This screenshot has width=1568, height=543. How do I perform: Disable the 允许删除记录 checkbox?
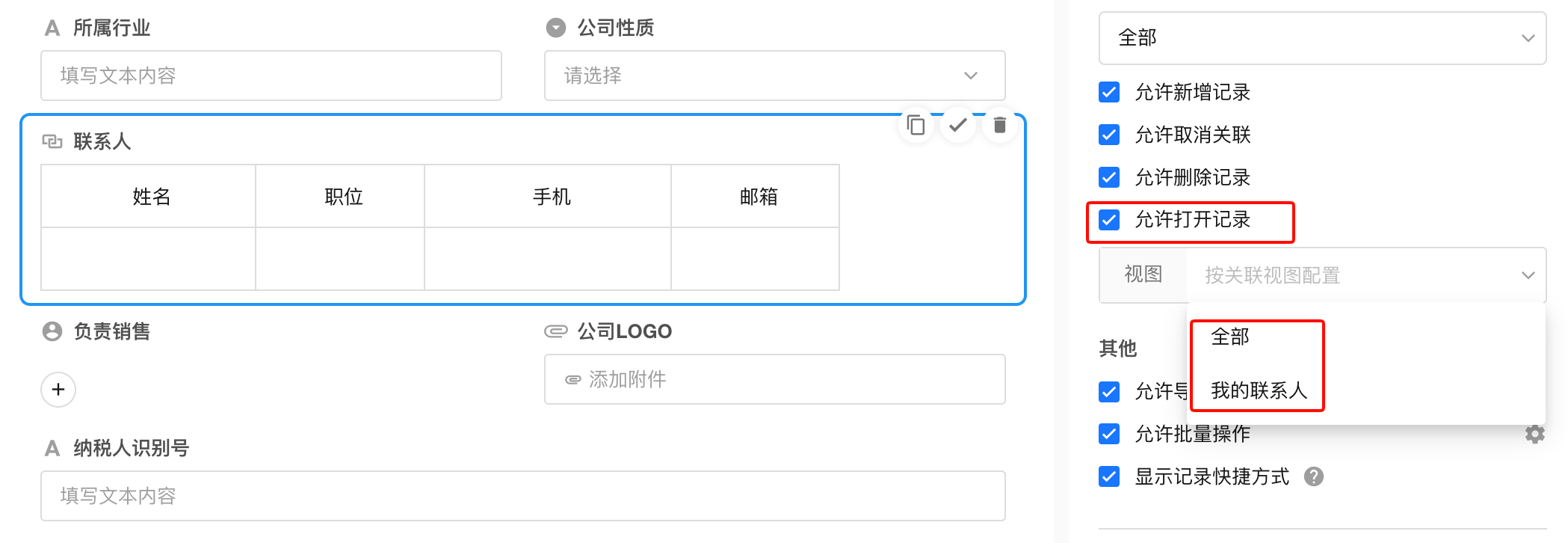(1109, 177)
